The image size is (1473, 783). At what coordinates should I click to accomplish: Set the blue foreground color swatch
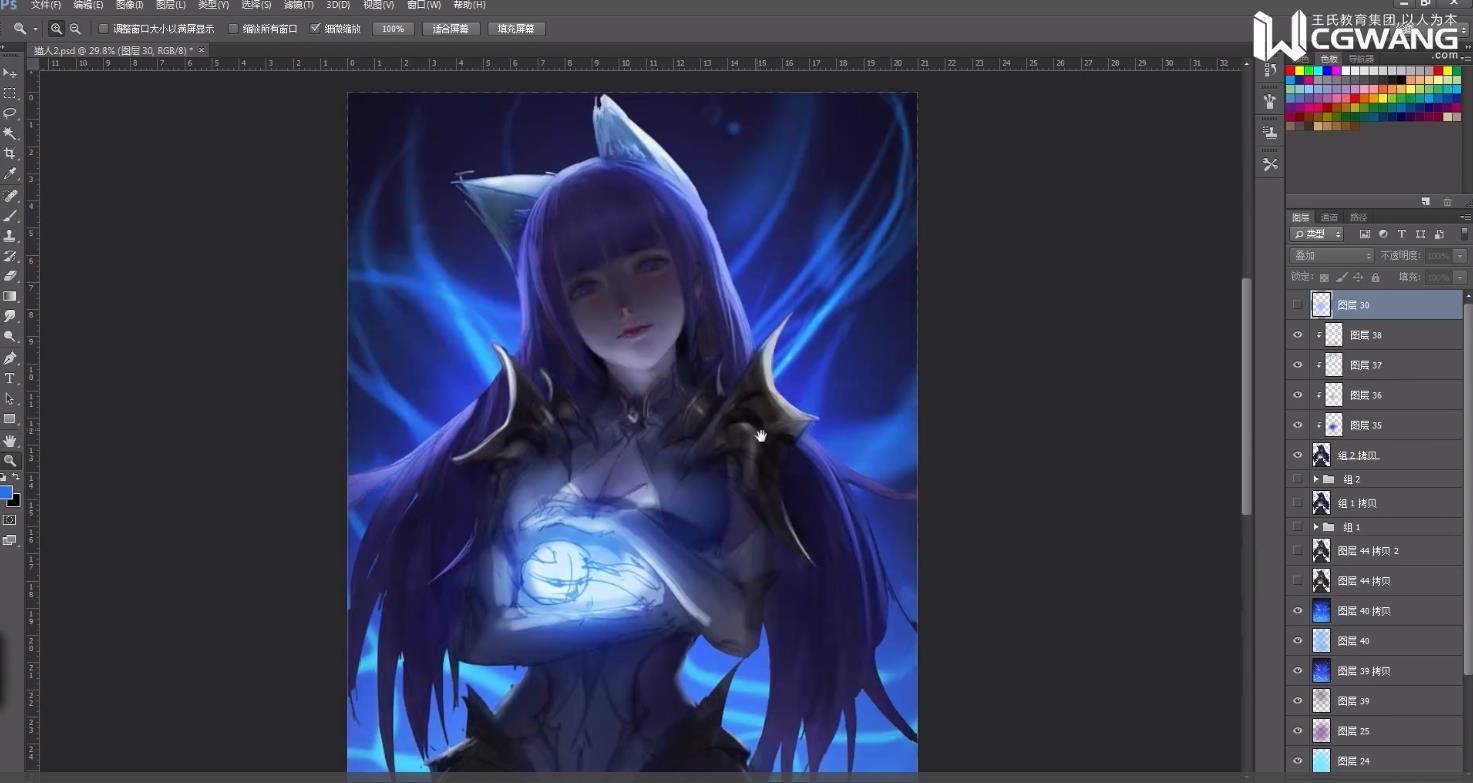(x=6, y=493)
